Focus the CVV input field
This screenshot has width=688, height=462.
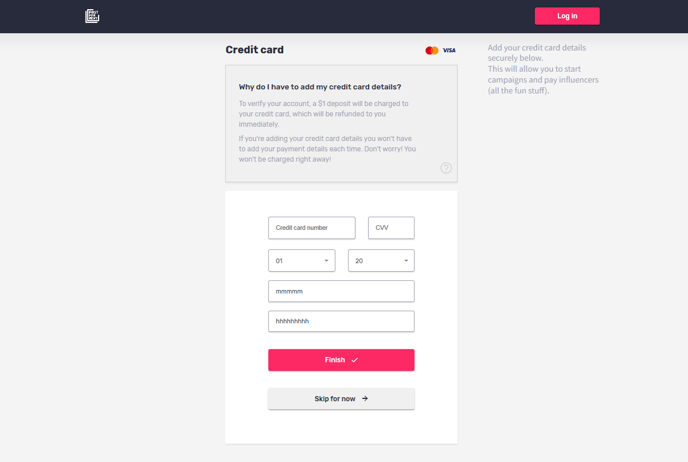(391, 228)
